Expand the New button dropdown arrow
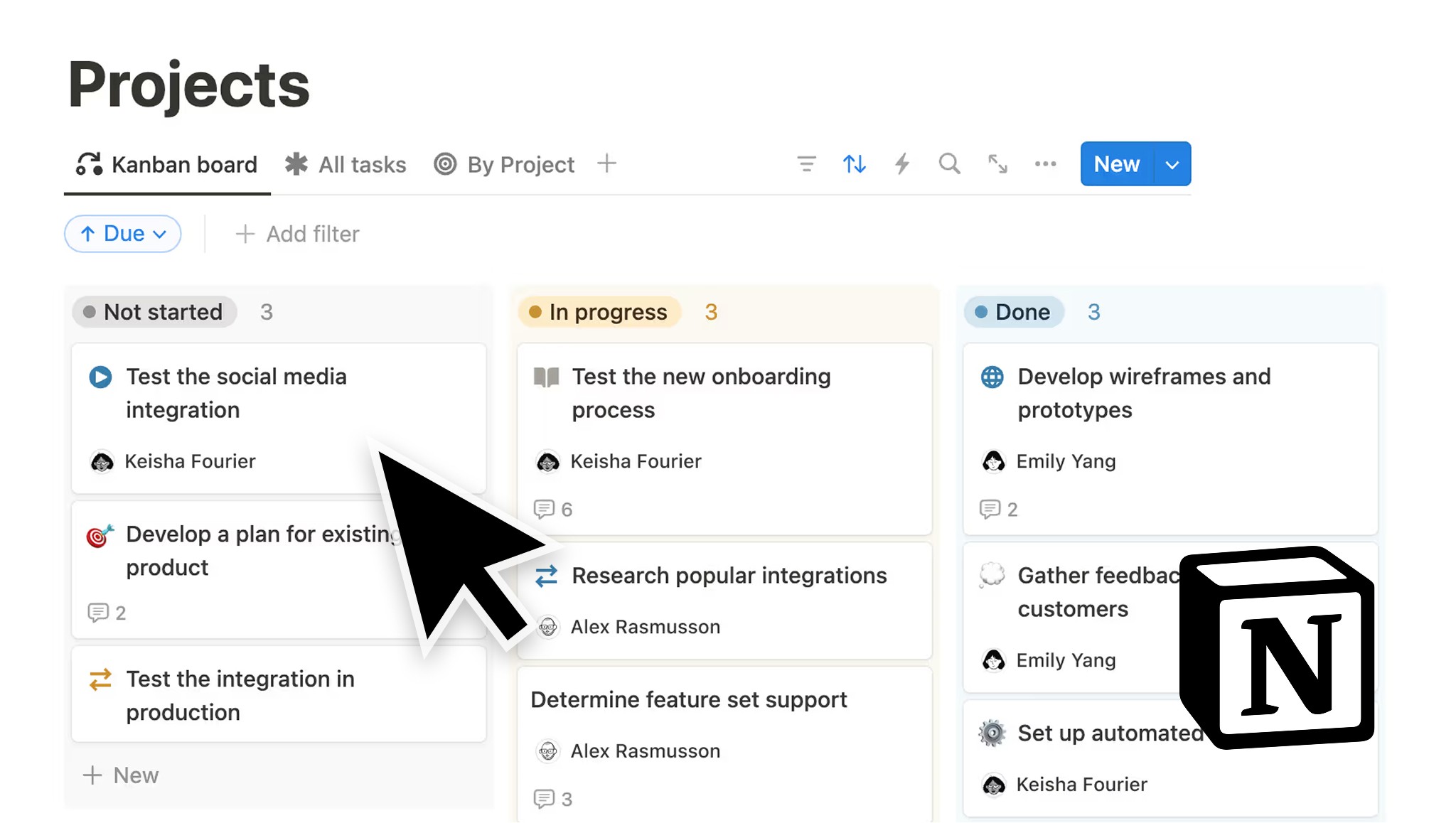The height and width of the screenshot is (823, 1456). [x=1172, y=164]
